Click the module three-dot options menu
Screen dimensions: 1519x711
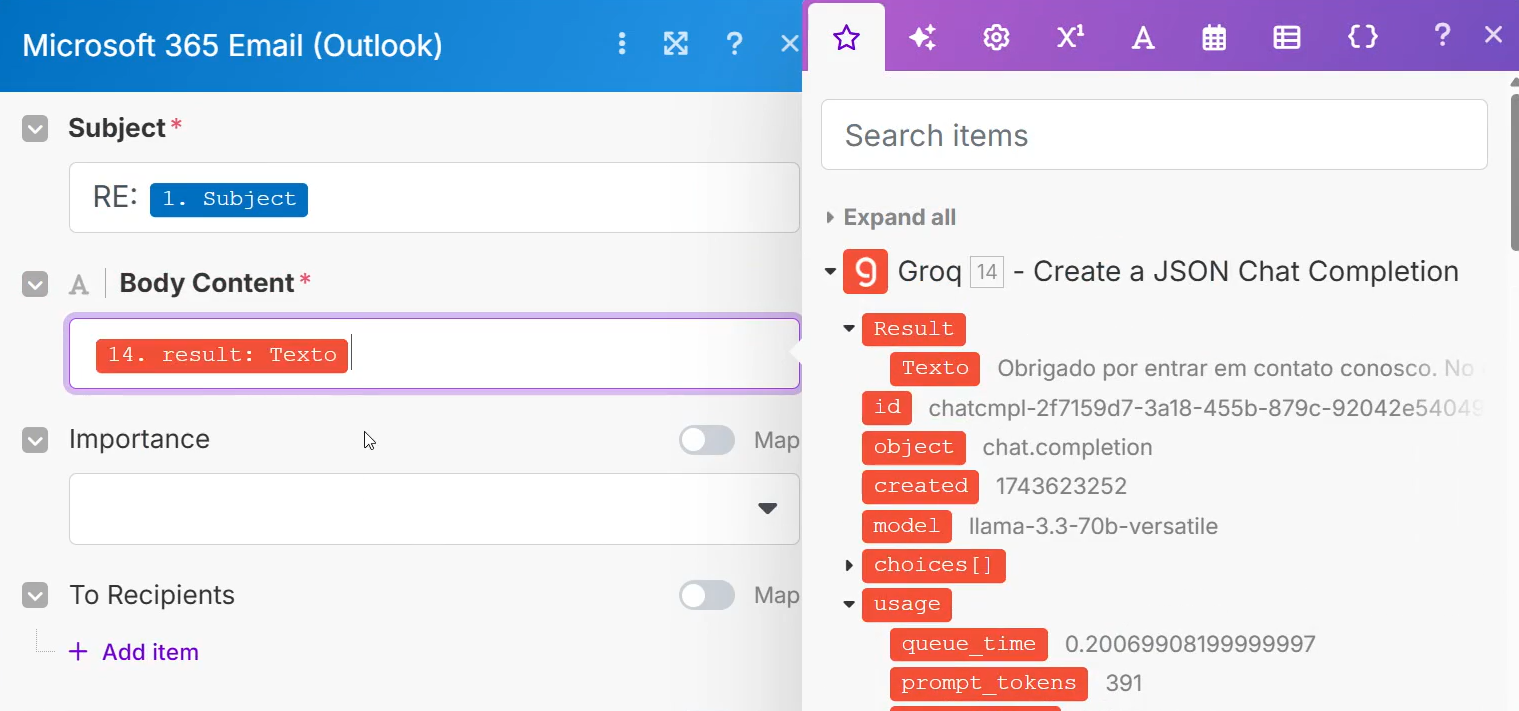tap(622, 43)
